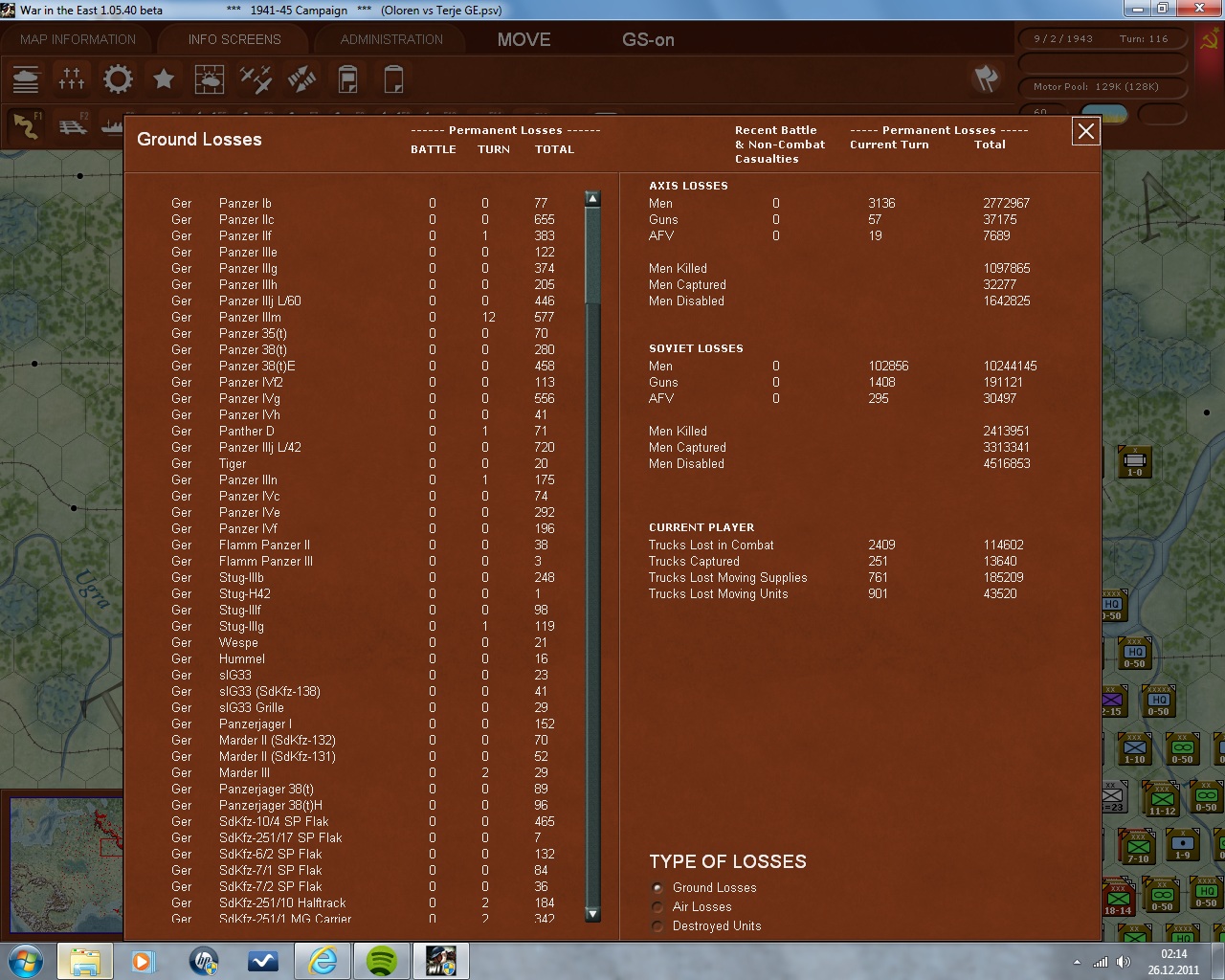
Task: Click the scroll up arrow of losses list
Action: pos(592,199)
